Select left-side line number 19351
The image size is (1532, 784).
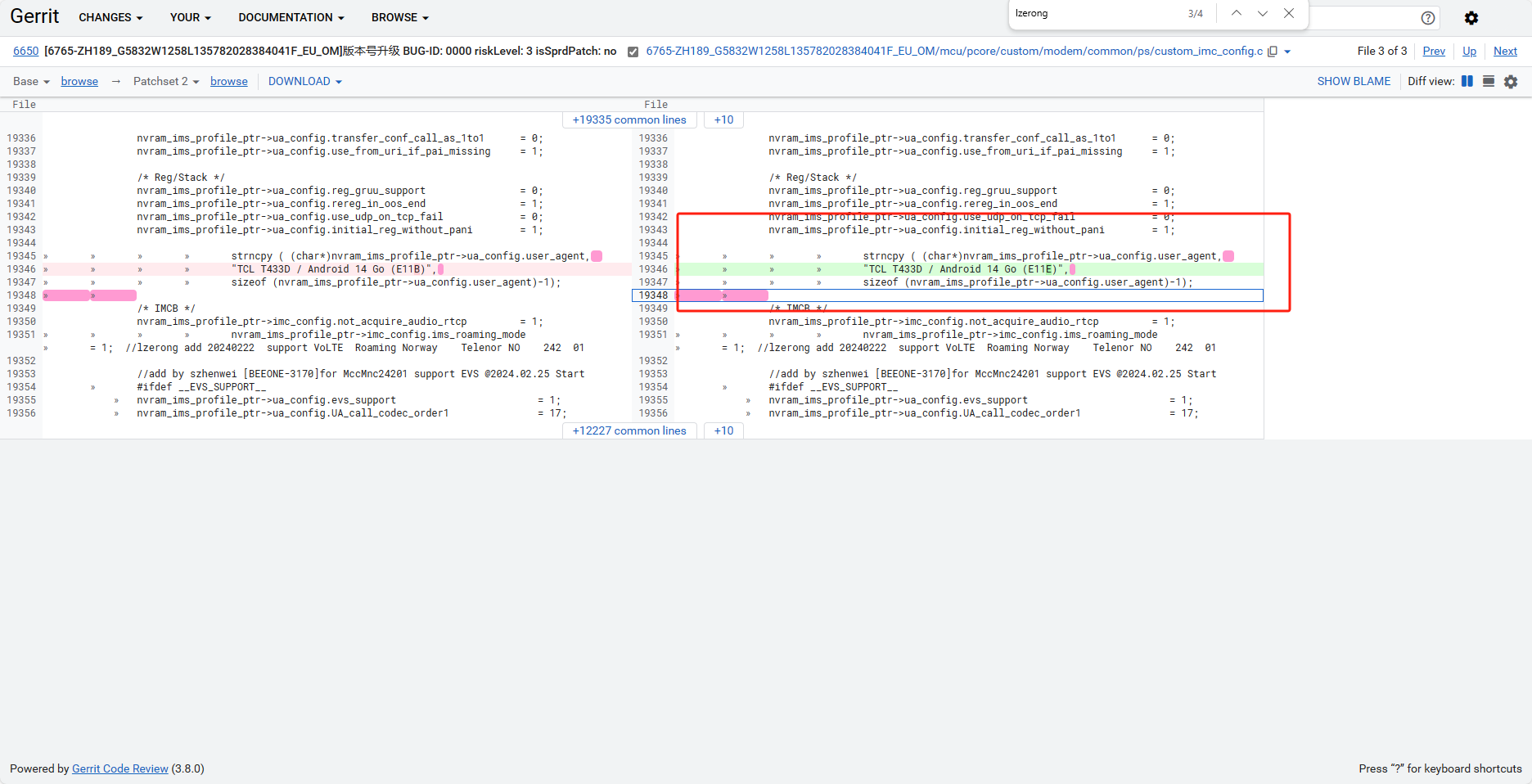point(21,335)
